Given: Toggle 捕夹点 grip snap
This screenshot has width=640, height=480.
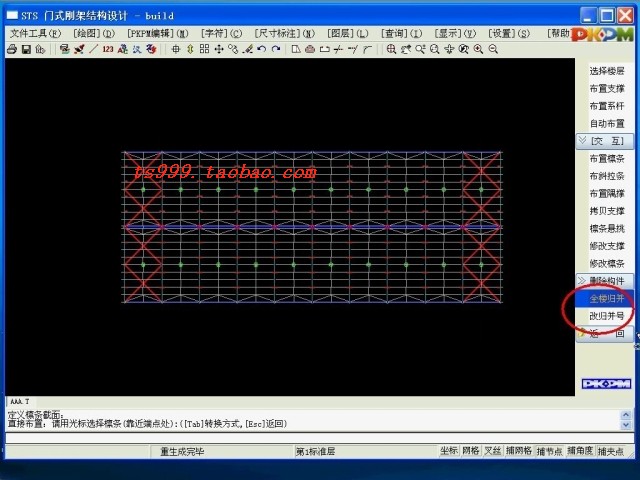Looking at the screenshot, I should [611, 451].
